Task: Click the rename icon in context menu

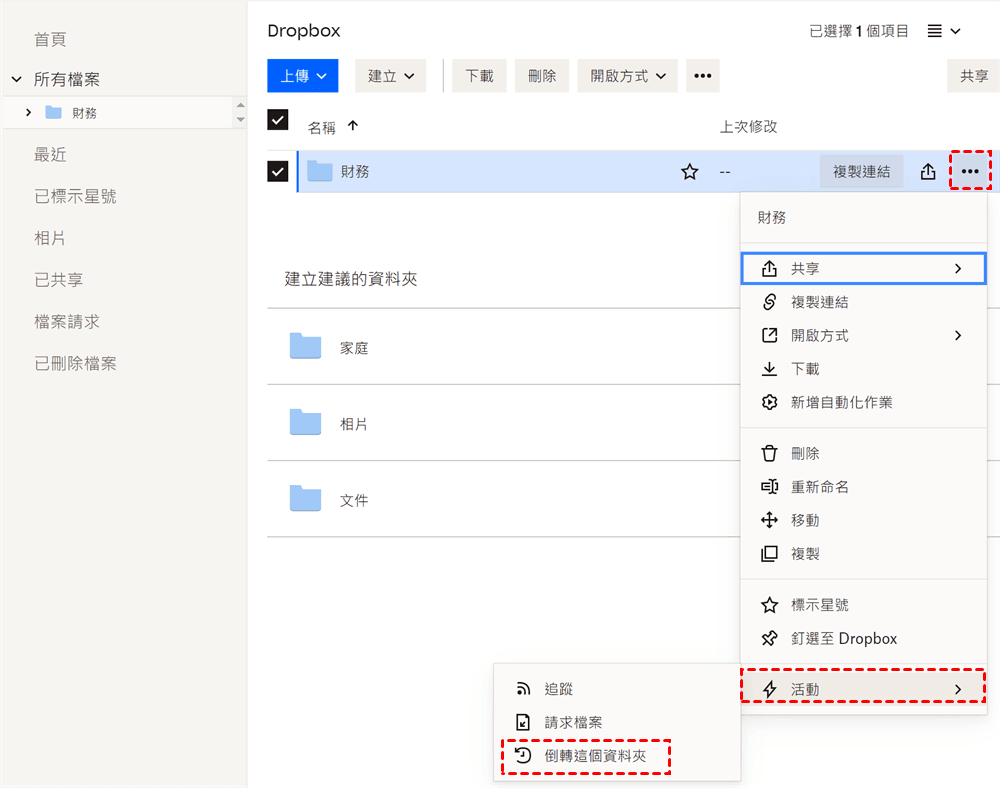Action: click(770, 487)
